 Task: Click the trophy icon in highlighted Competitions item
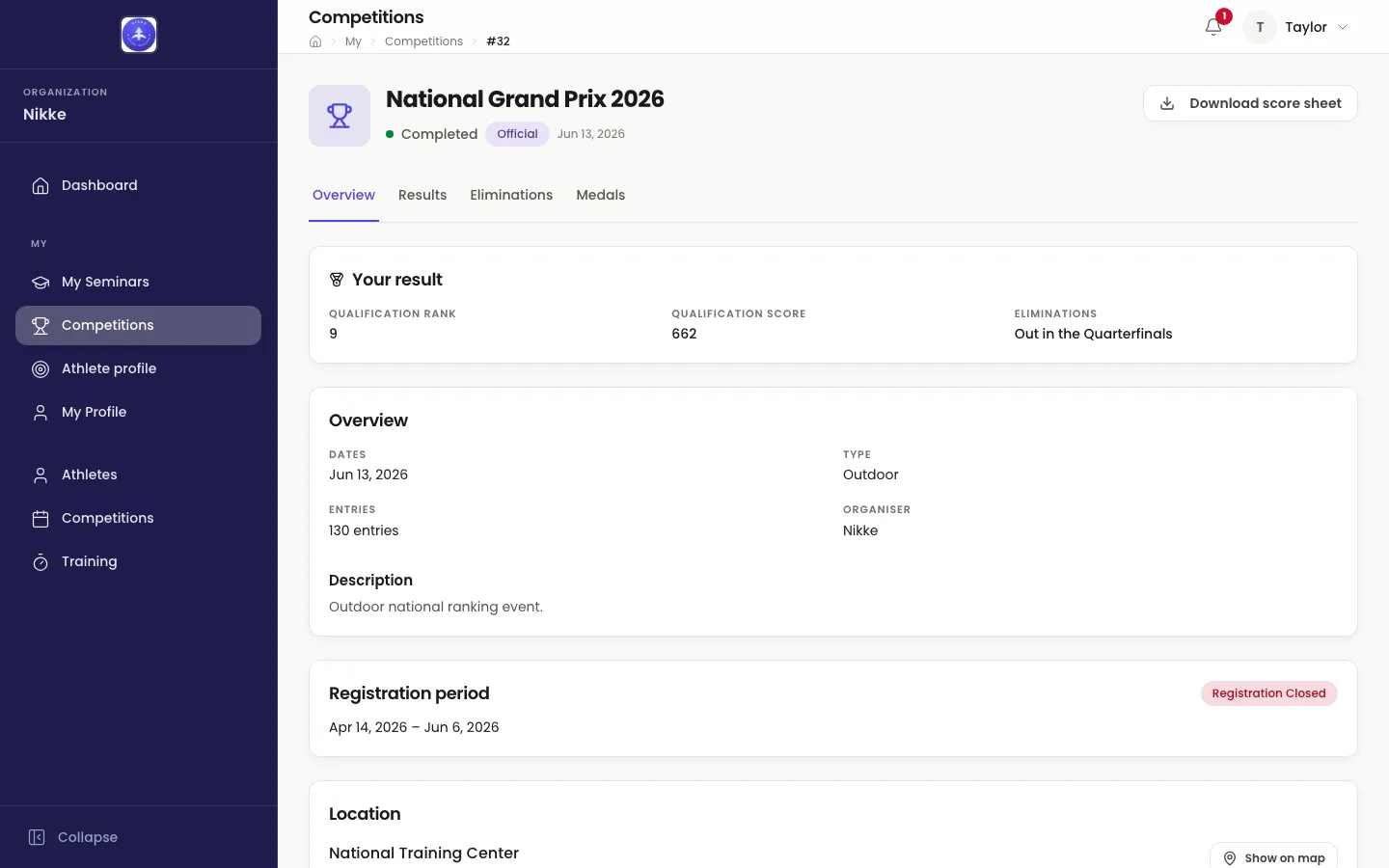41,325
